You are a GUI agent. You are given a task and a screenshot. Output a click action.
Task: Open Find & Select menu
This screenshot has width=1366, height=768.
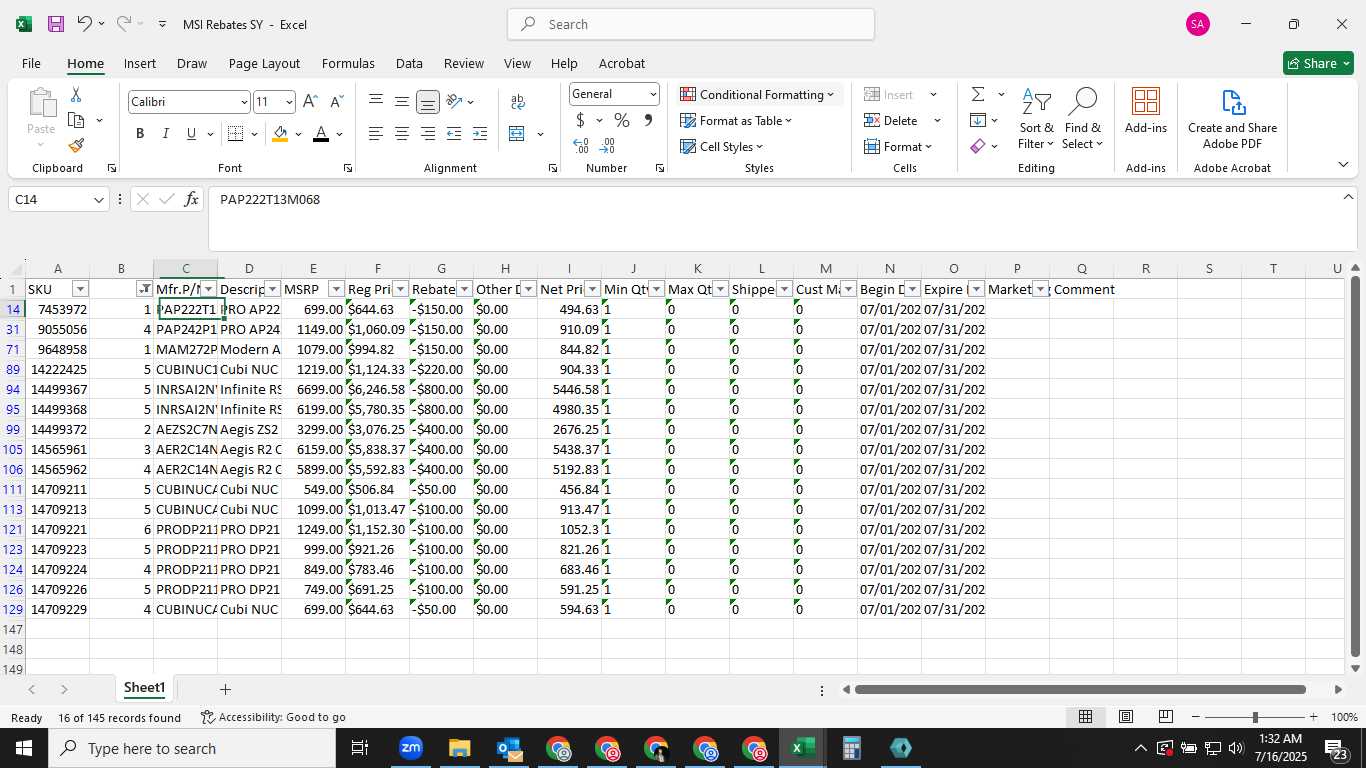click(1082, 120)
